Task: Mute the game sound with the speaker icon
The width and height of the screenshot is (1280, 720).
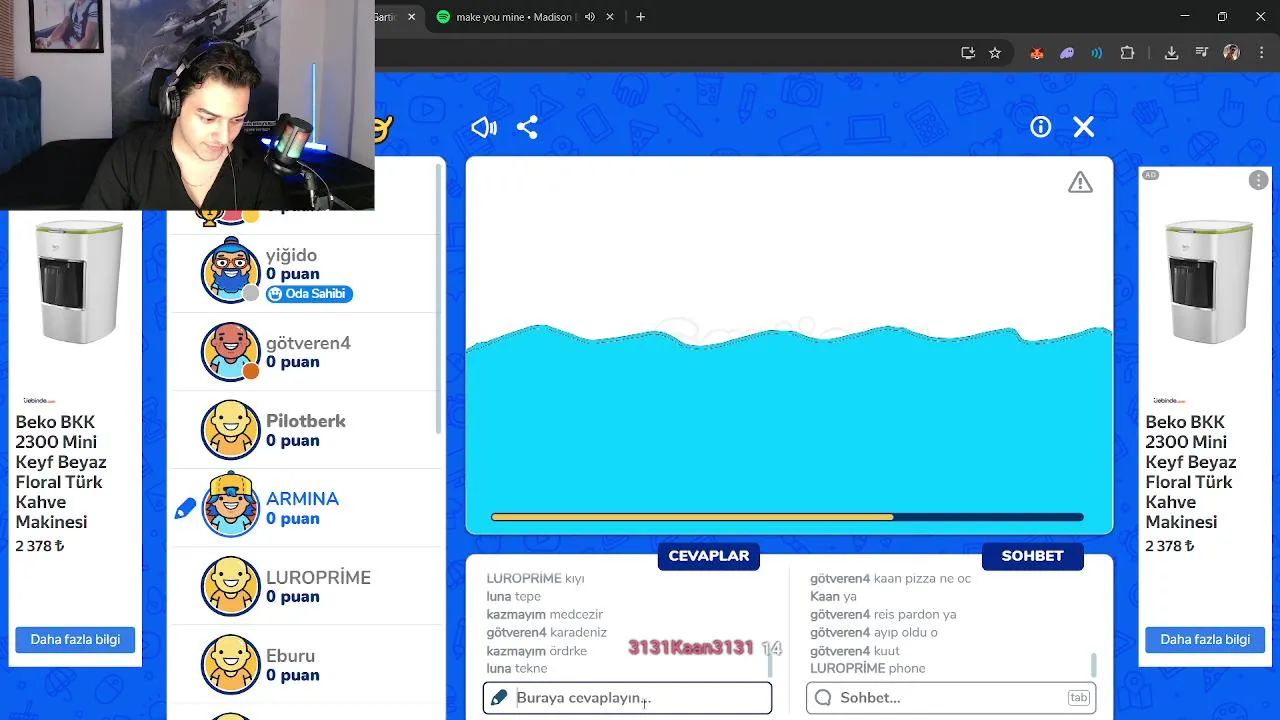Action: pos(484,127)
